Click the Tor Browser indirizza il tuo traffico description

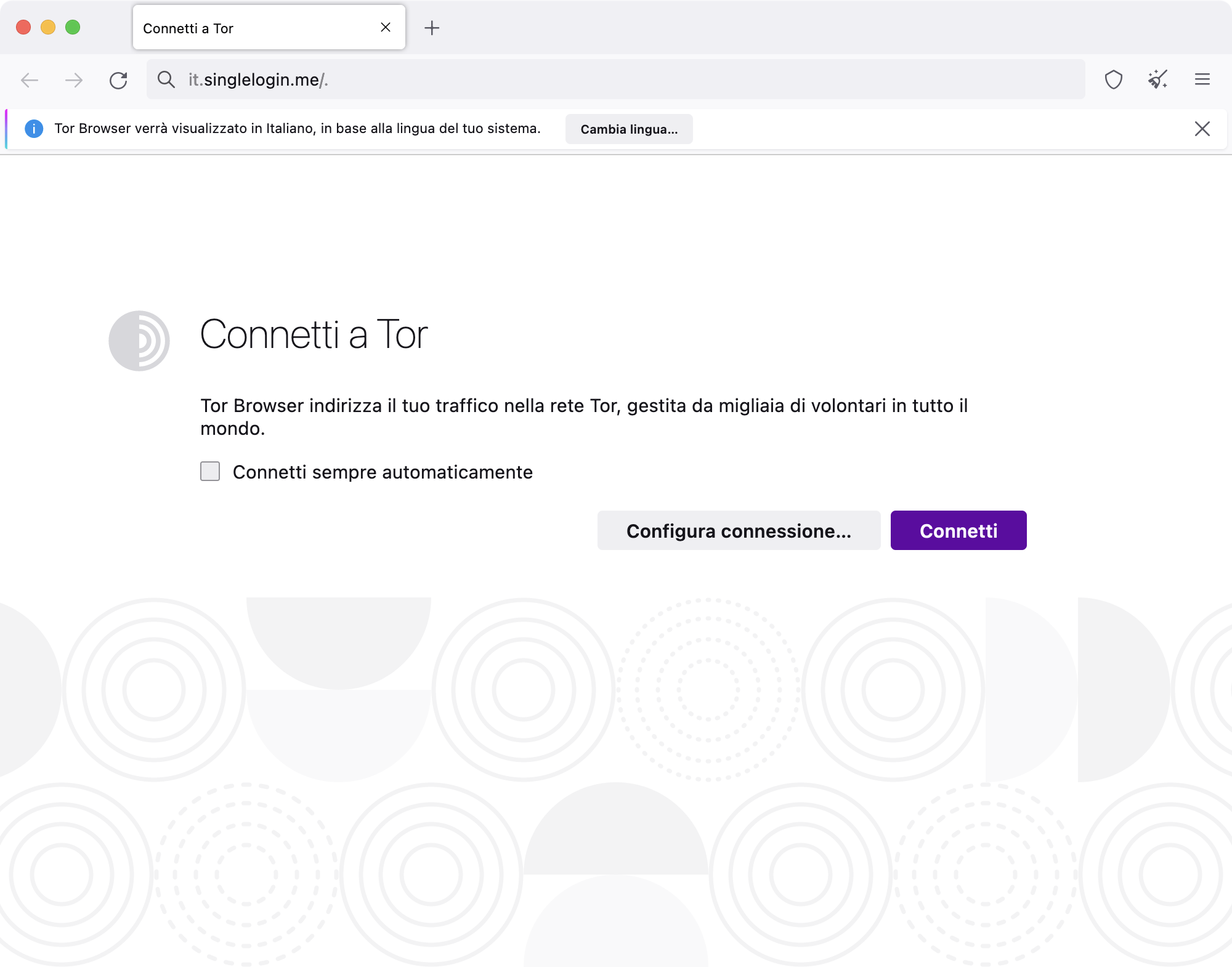pos(584,417)
